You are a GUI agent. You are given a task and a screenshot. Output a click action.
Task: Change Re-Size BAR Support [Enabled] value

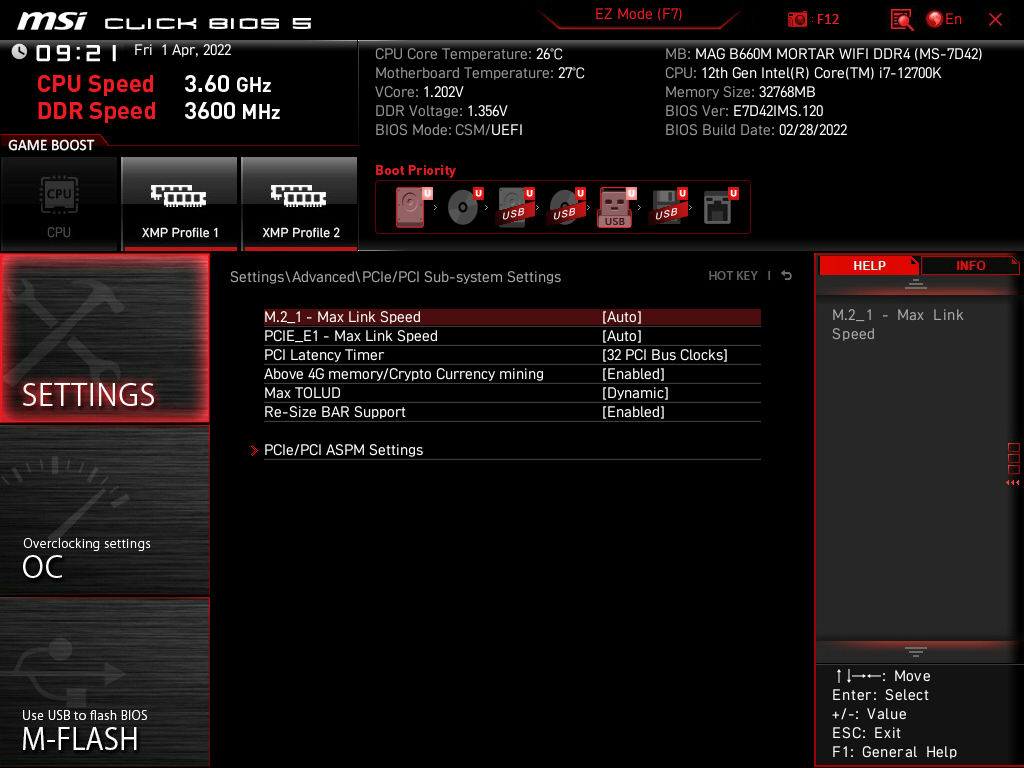(x=633, y=411)
